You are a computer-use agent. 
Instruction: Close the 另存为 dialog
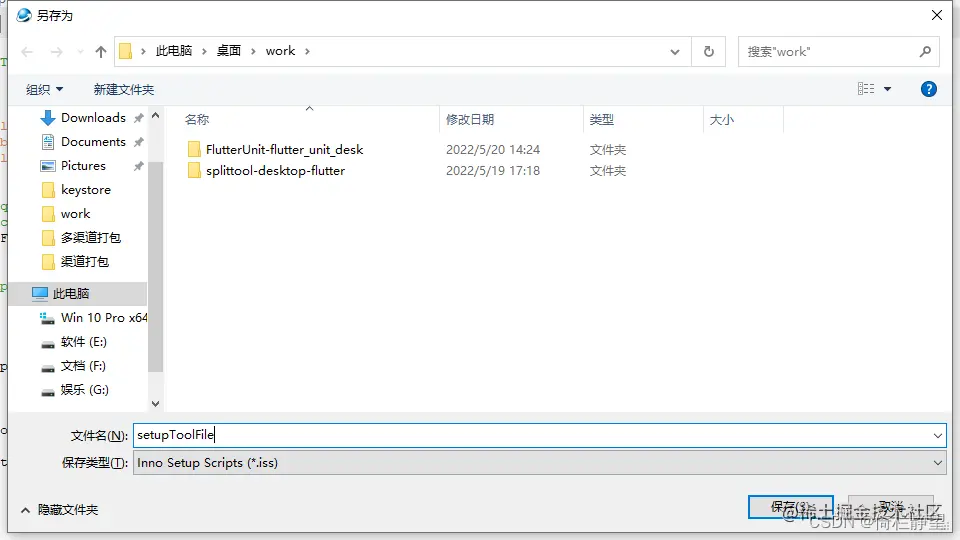(937, 15)
